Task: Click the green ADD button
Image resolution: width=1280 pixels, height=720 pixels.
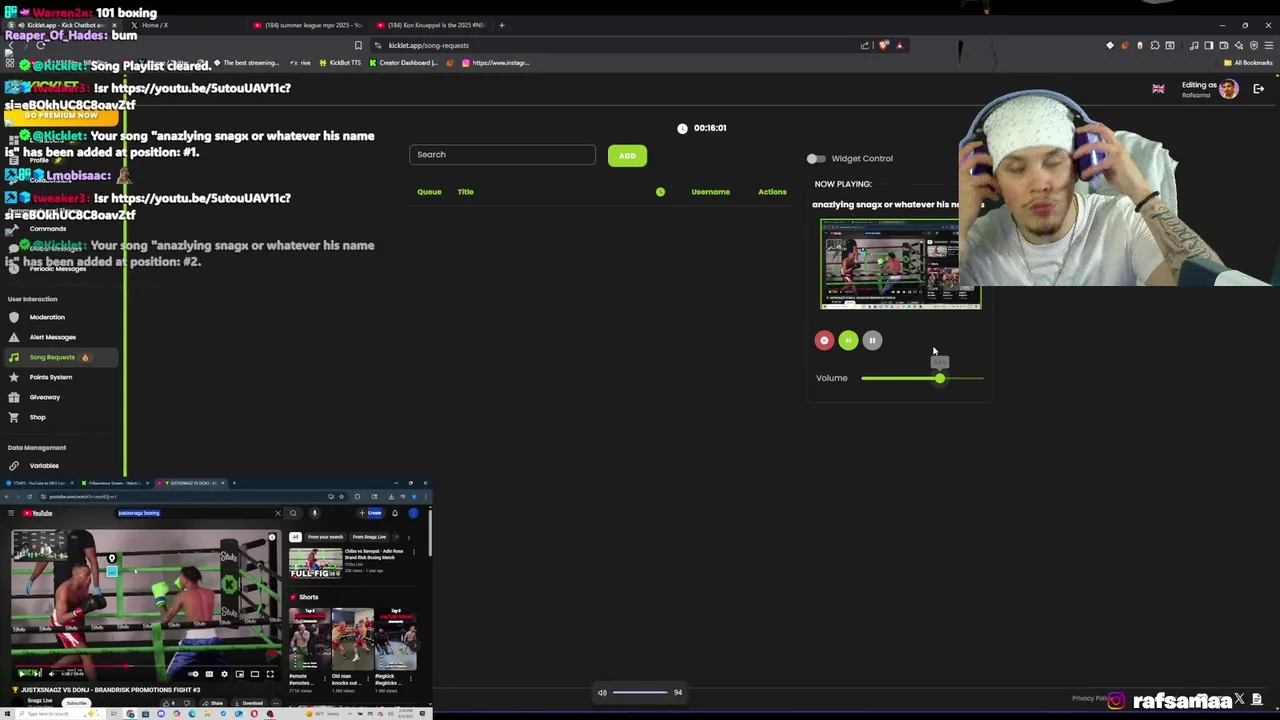Action: pos(627,155)
